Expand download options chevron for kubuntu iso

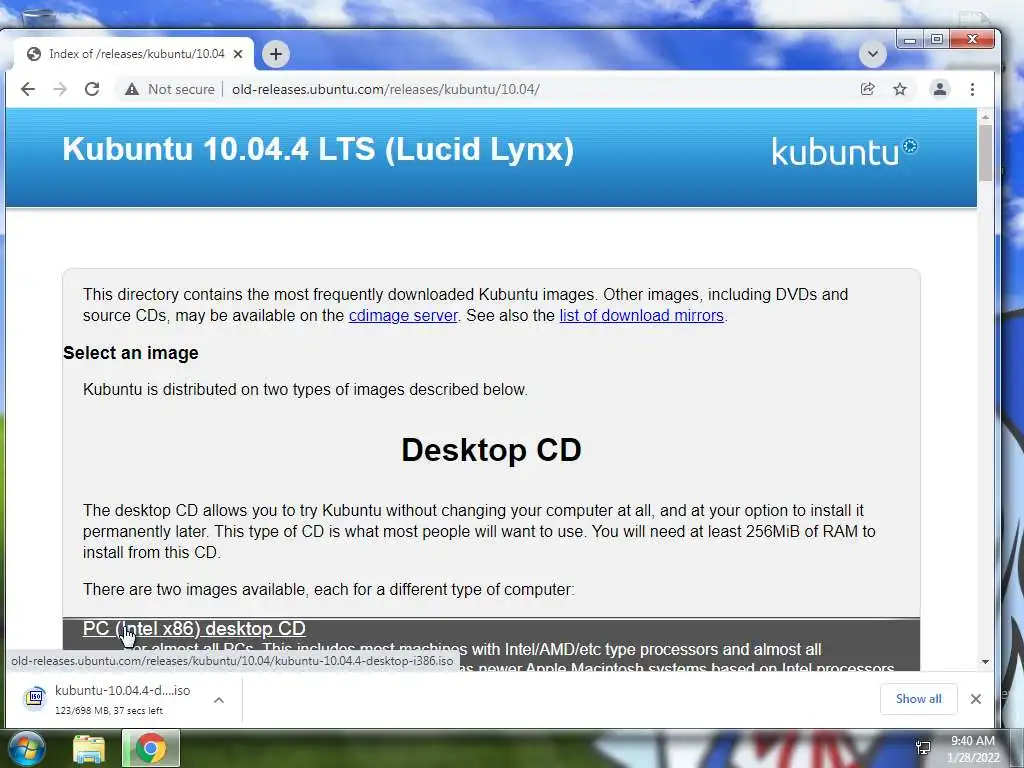pos(219,700)
